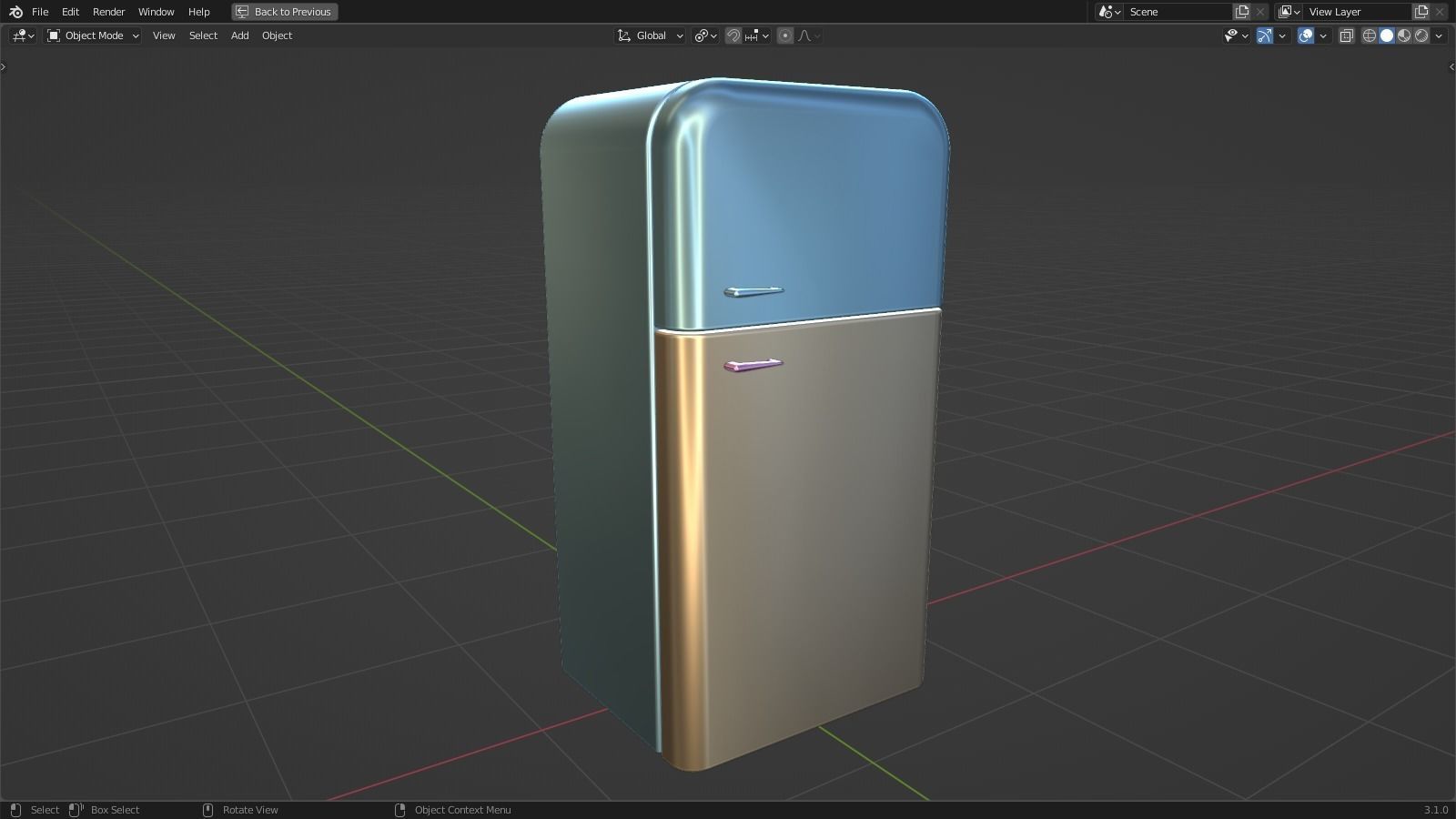Open the Help menu
The image size is (1456, 819).
click(x=199, y=12)
